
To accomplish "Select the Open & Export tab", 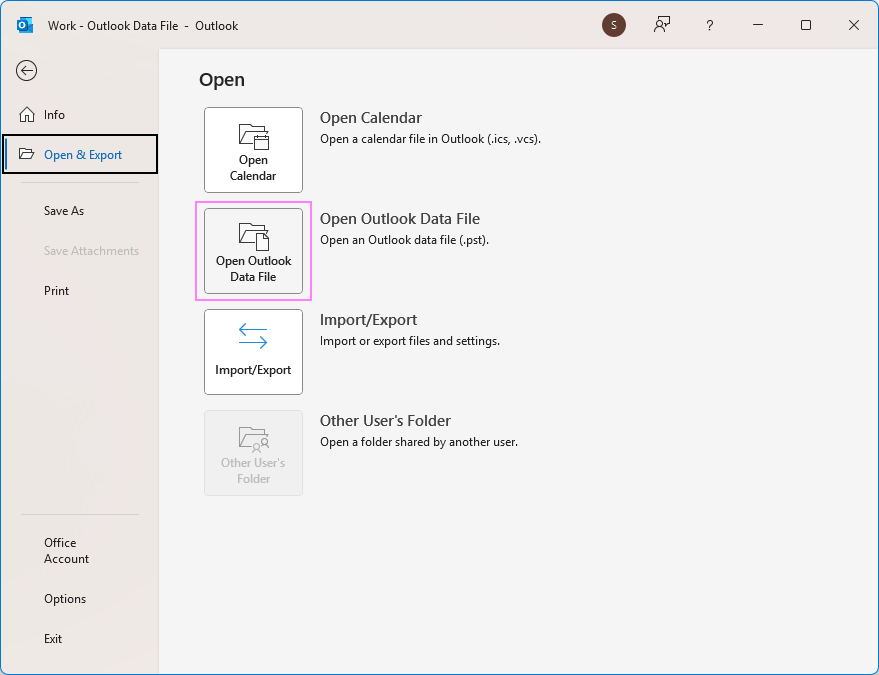I will pyautogui.click(x=80, y=154).
